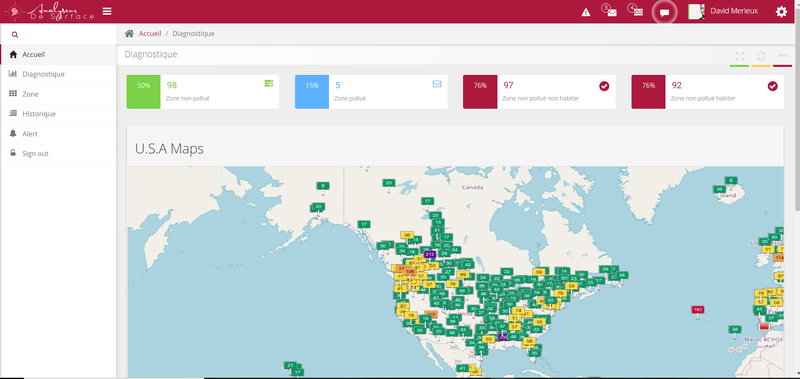Select the green 8 marker near Iceland

tap(731, 181)
